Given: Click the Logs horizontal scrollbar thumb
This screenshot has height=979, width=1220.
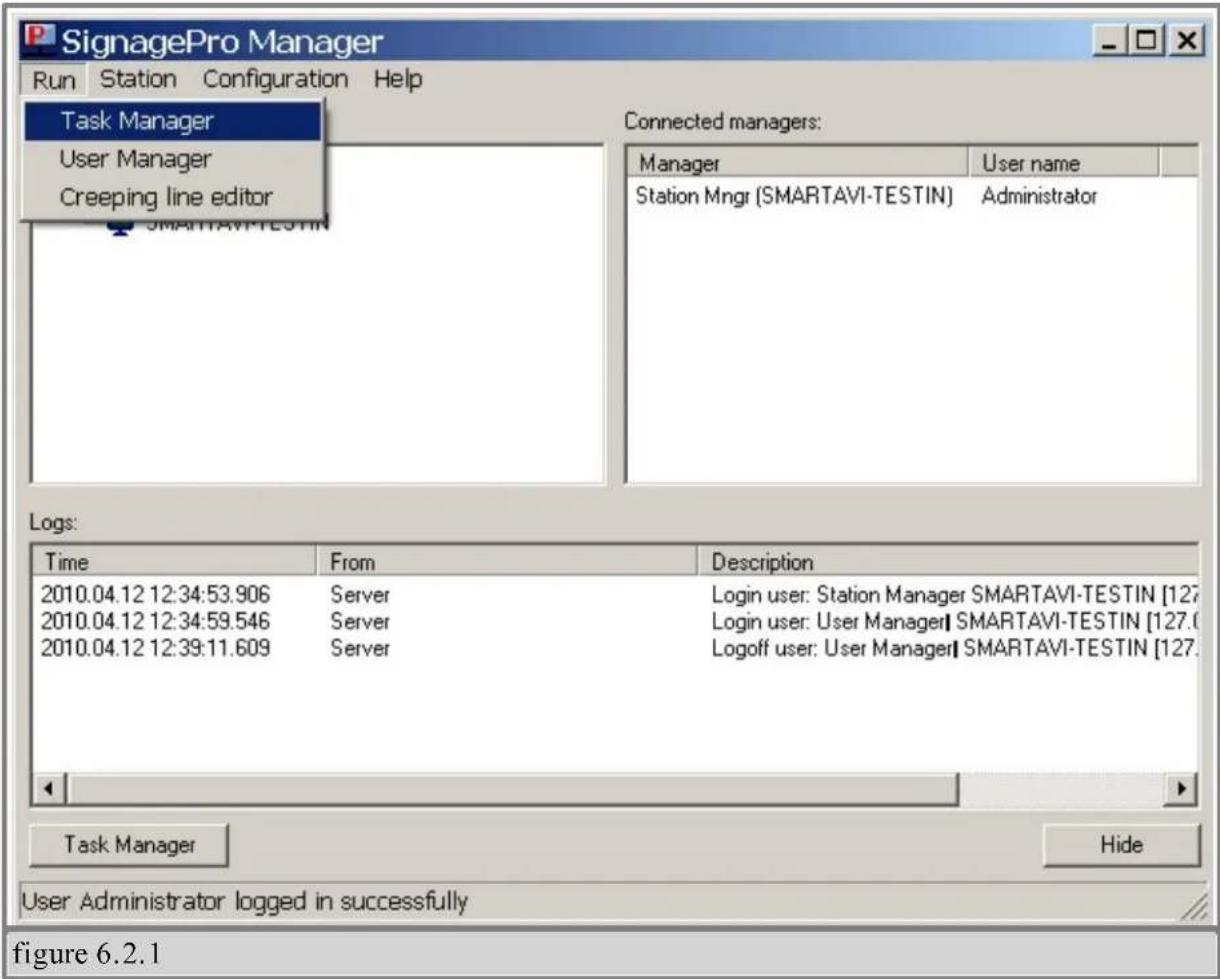Looking at the screenshot, I should pos(513,790).
